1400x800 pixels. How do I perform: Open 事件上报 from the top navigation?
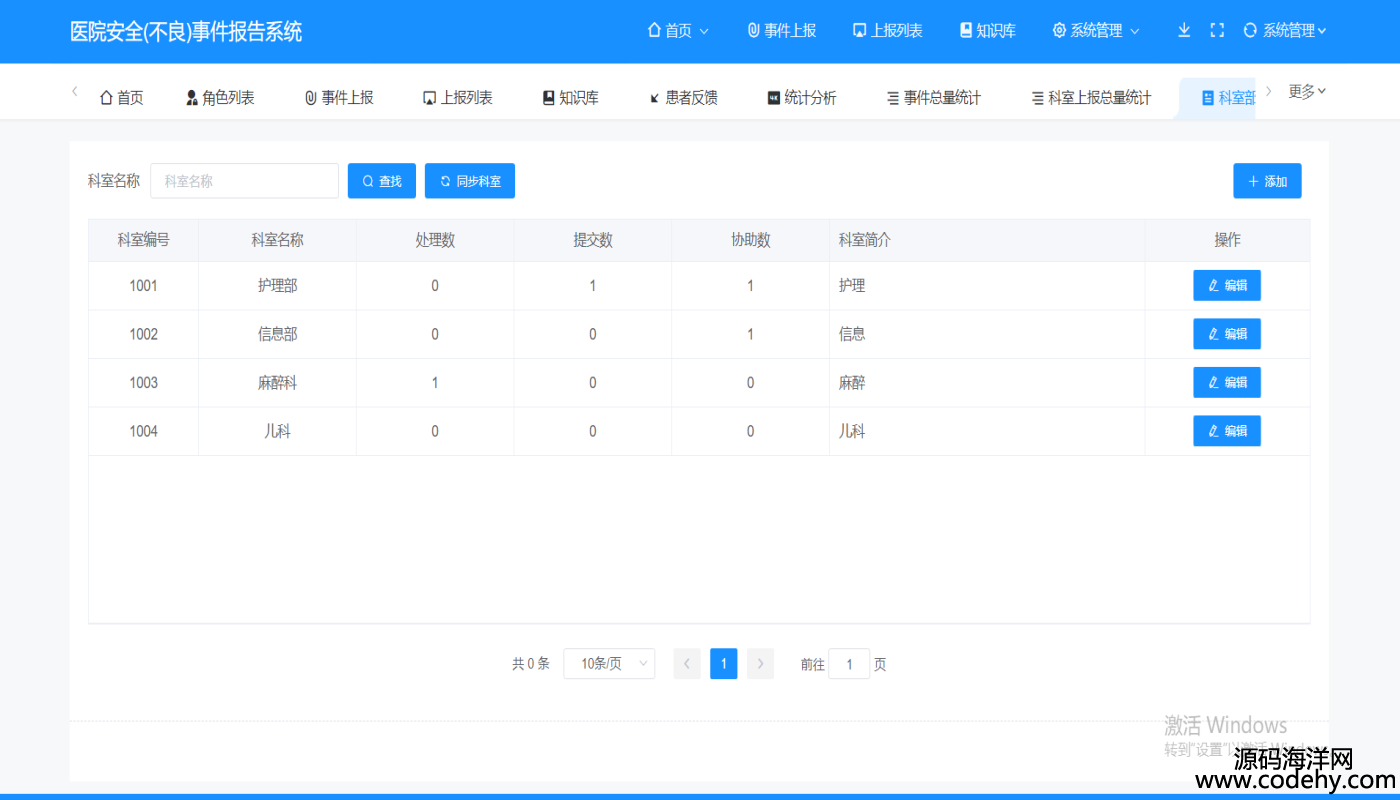782,30
